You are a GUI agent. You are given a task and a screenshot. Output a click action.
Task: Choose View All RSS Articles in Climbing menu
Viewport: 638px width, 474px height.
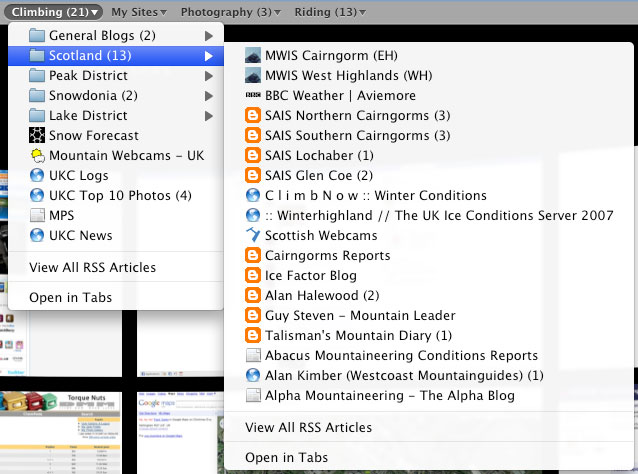point(116,267)
